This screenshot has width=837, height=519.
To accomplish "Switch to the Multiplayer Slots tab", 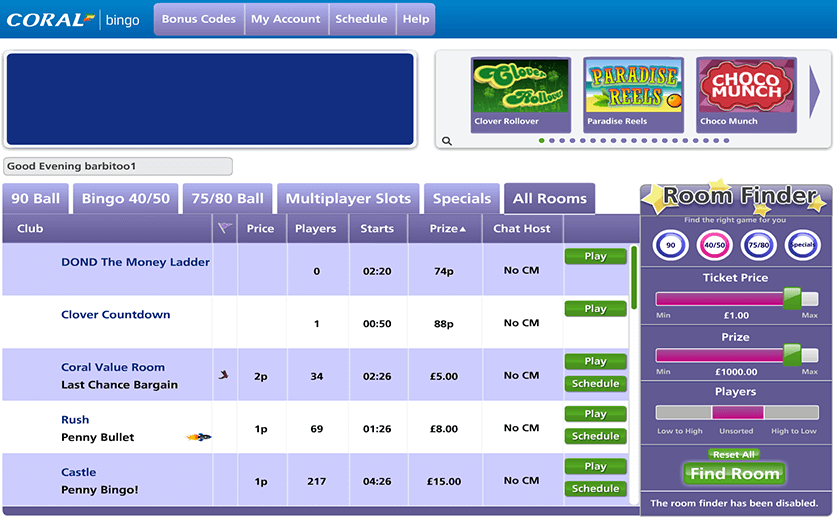I will coord(348,198).
